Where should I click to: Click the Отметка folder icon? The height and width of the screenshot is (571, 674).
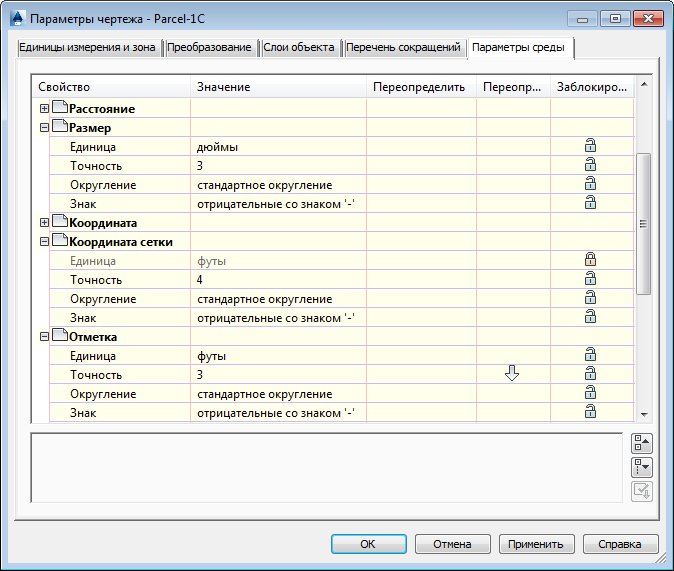point(60,335)
